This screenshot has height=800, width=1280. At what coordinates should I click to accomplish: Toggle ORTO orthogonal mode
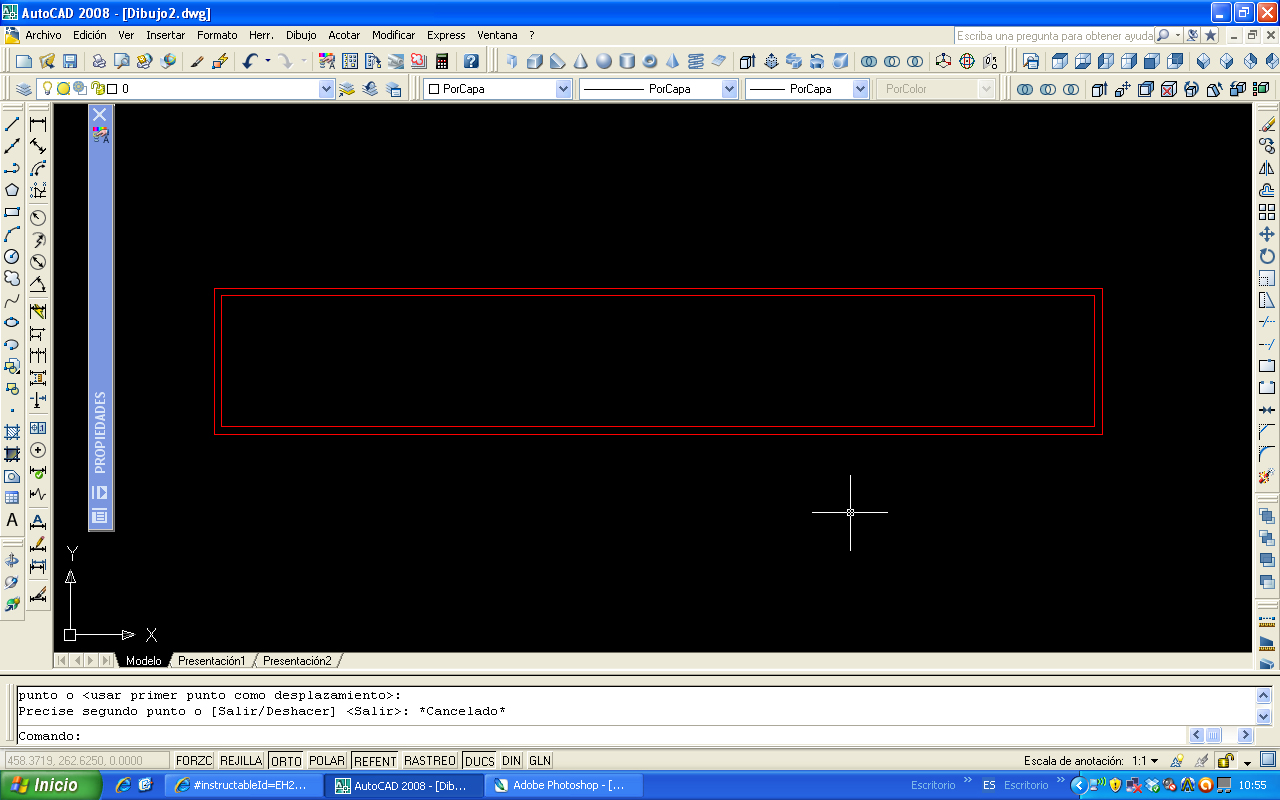286,761
